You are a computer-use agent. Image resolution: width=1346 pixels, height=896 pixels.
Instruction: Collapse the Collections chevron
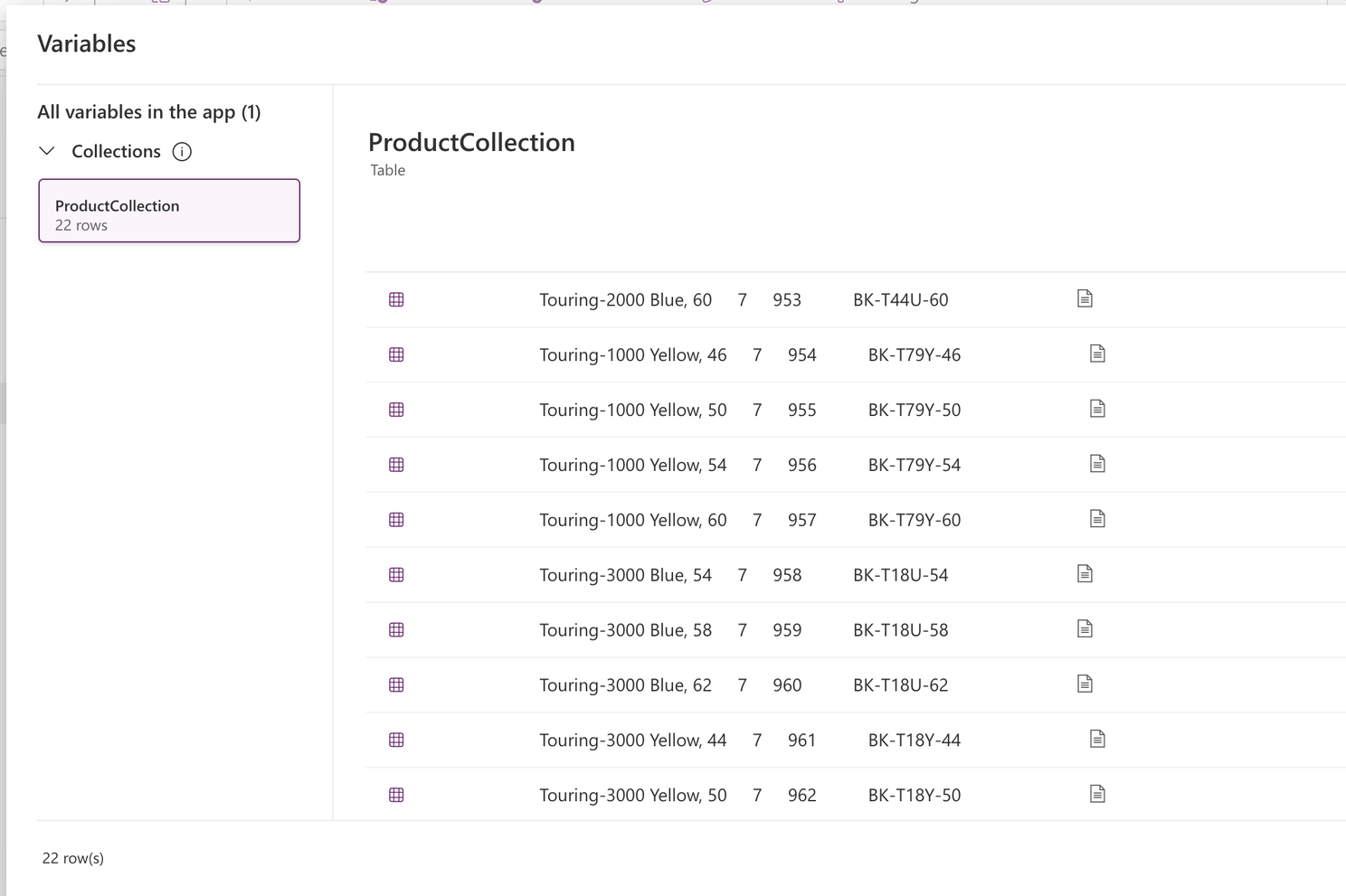click(x=47, y=151)
